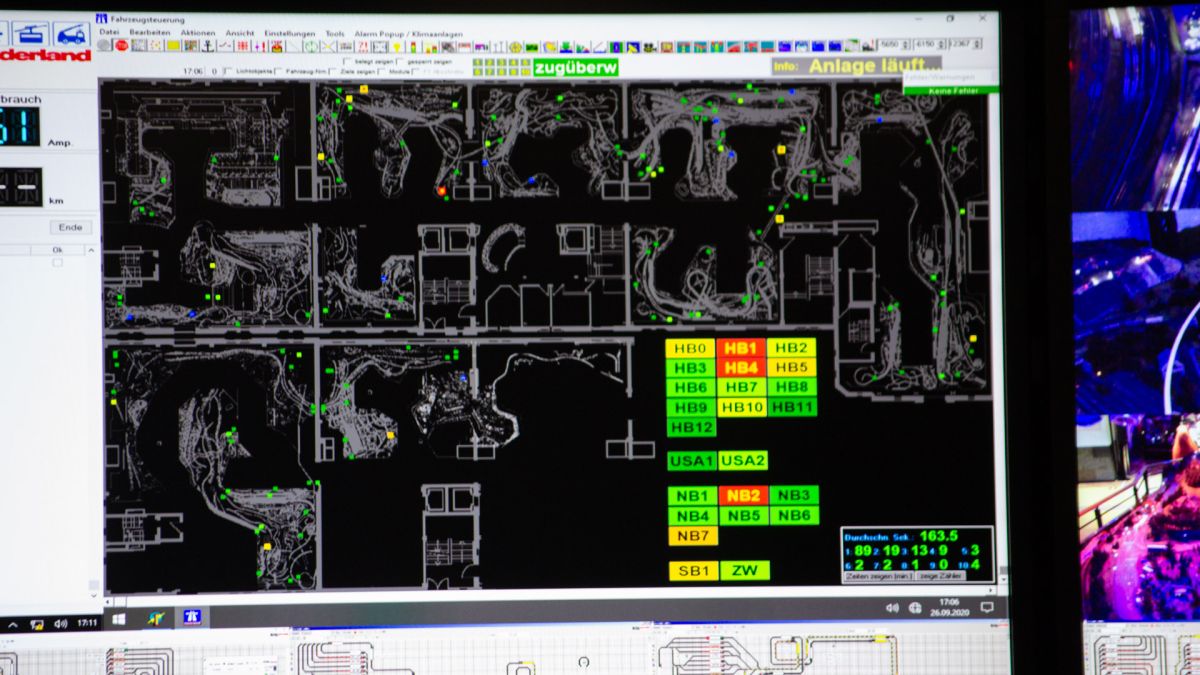Image resolution: width=1200 pixels, height=675 pixels.
Task: Click the yellow steering wheel toolbar icon
Action: [x=514, y=45]
